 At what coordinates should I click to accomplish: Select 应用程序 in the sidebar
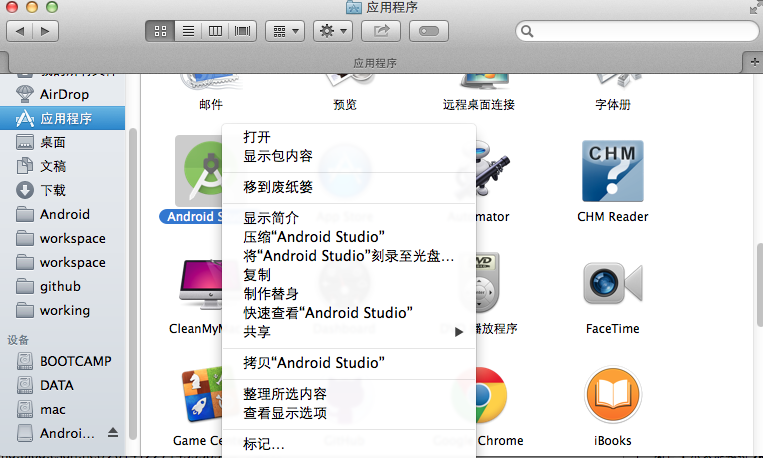click(x=62, y=118)
